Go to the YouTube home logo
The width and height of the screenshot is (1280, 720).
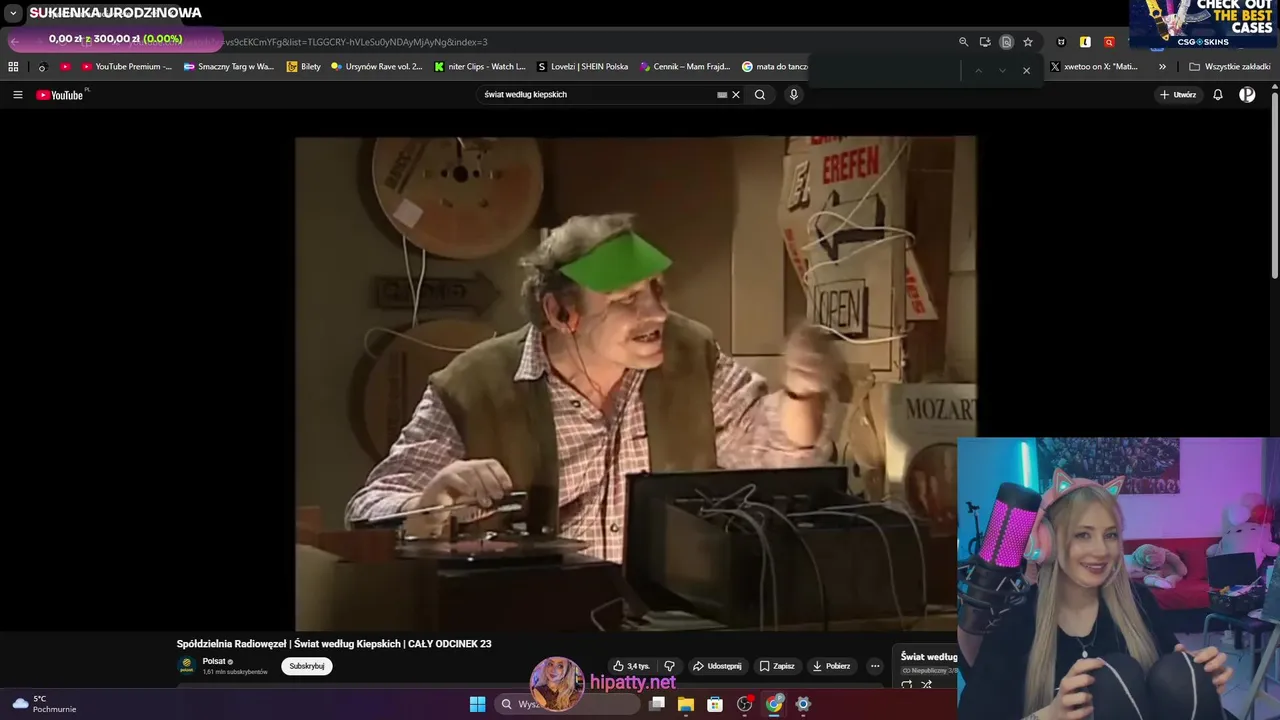tap(60, 95)
